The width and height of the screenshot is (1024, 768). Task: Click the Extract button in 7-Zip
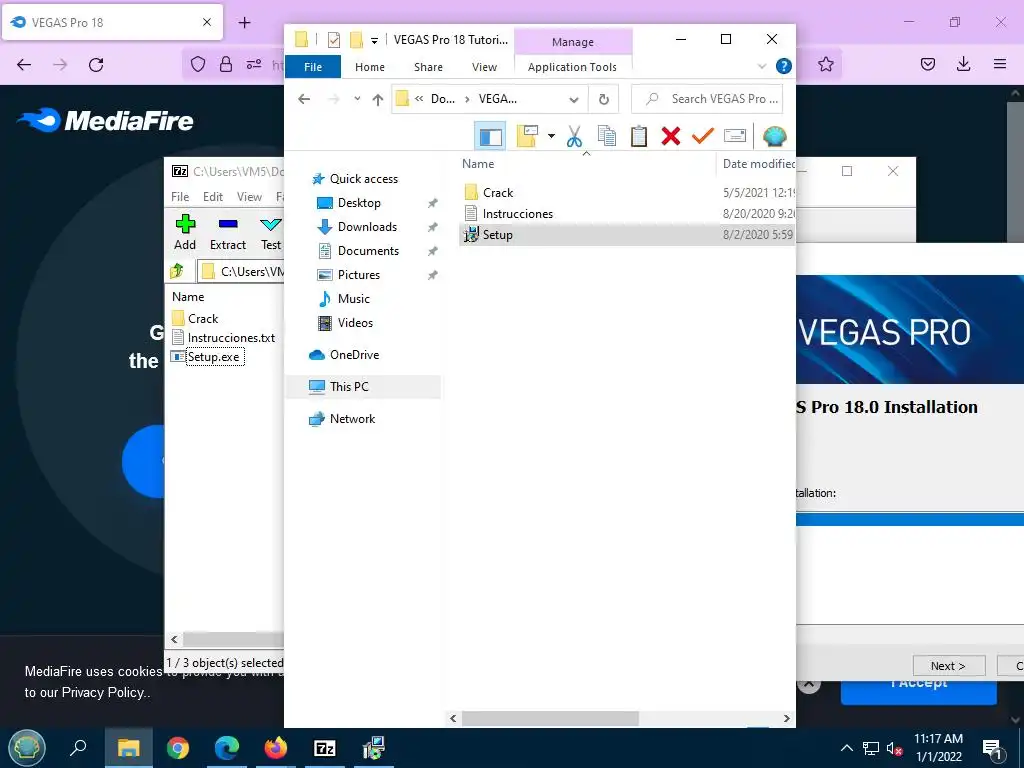tap(228, 232)
